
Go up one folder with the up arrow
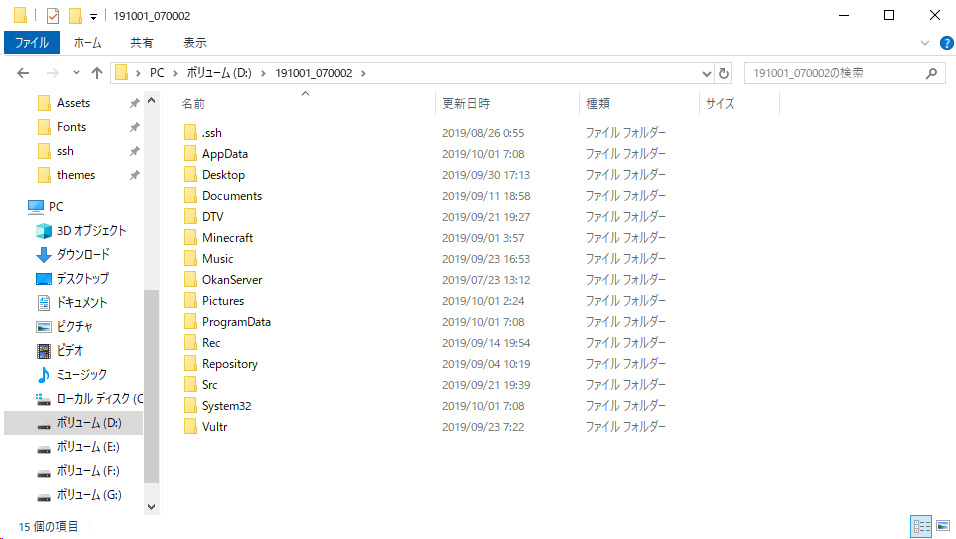point(97,73)
